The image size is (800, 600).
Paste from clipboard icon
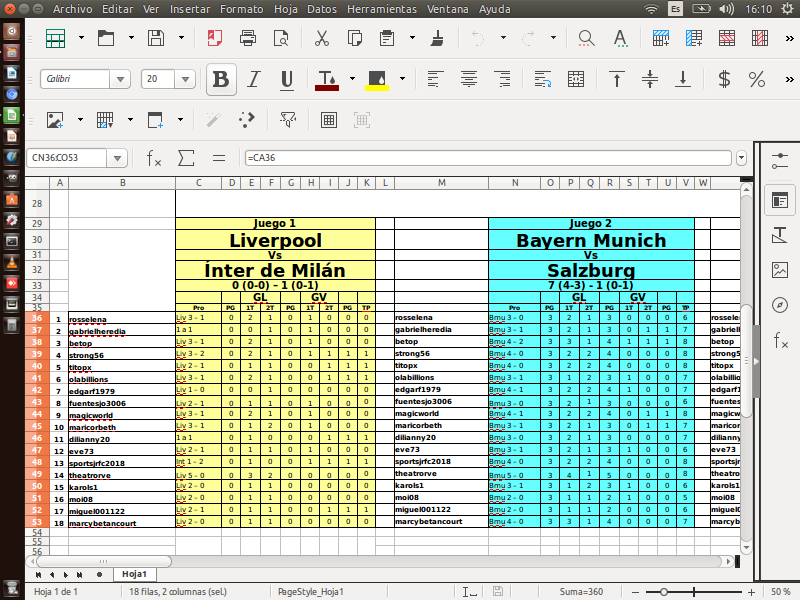[x=387, y=38]
